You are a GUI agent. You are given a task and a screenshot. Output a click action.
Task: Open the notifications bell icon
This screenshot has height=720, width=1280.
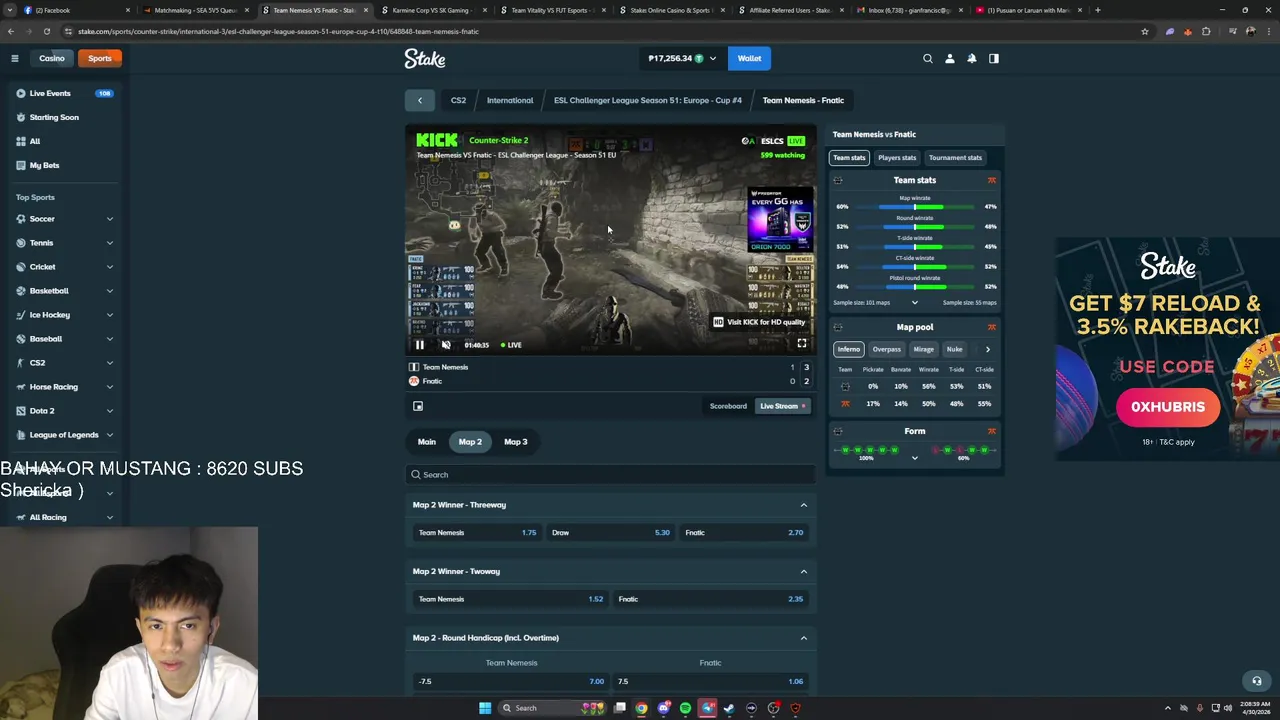(972, 58)
